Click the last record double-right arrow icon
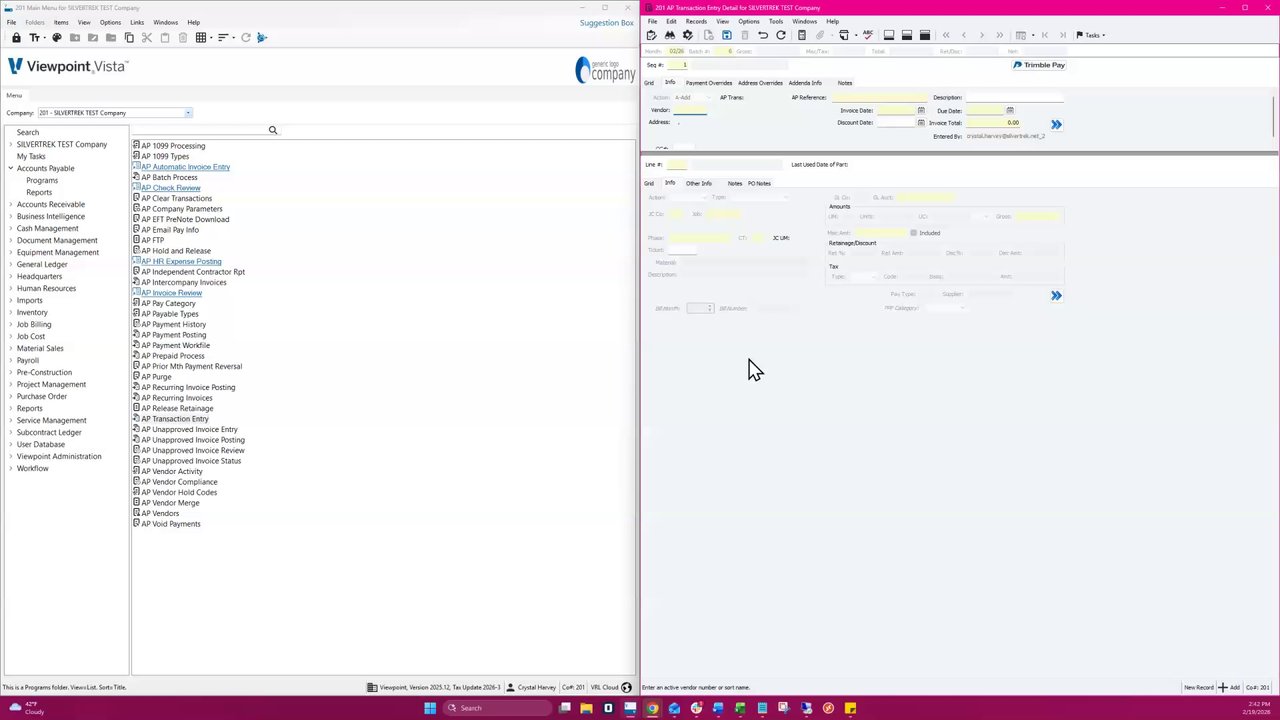The width and height of the screenshot is (1280, 720). pyautogui.click(x=1000, y=35)
